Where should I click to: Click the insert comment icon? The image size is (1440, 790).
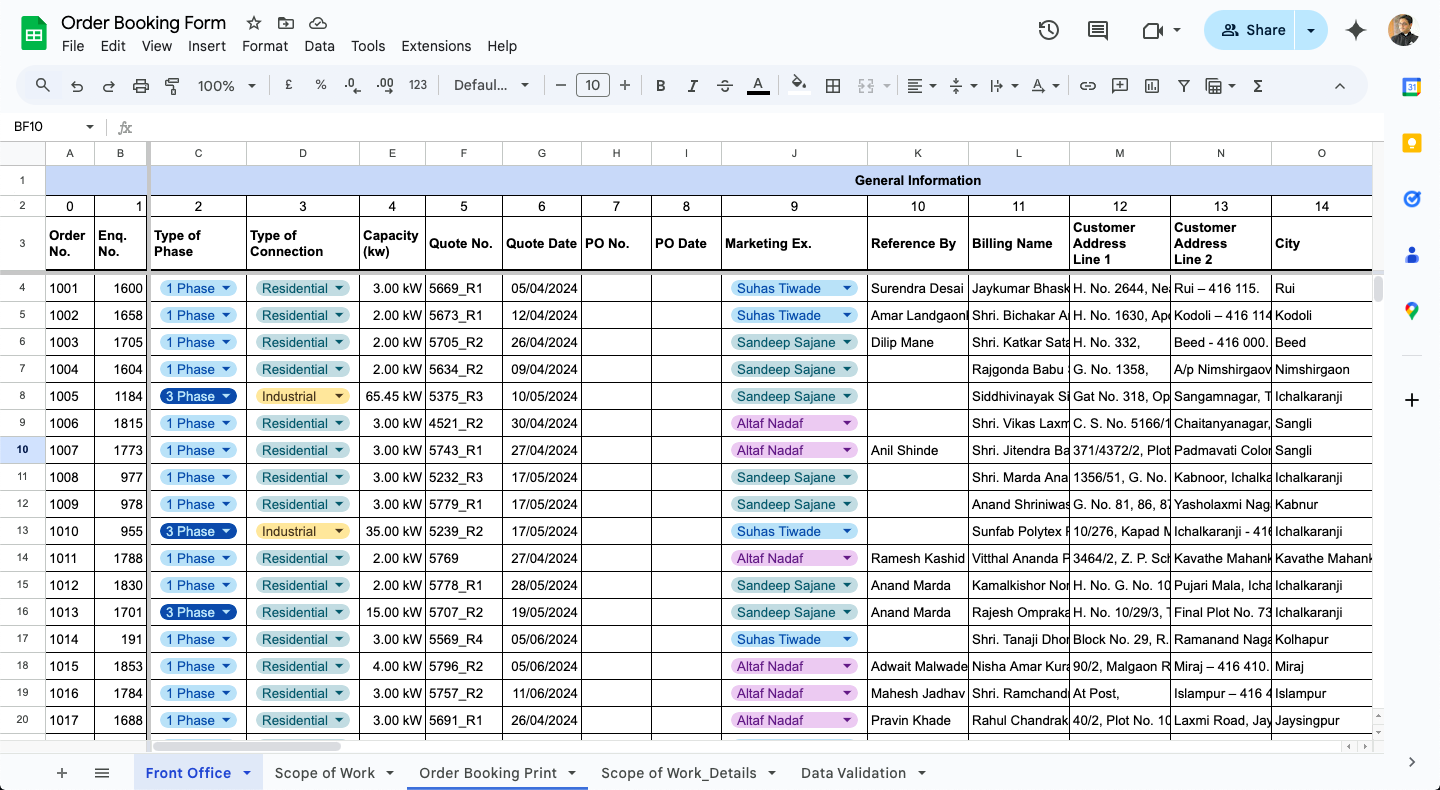1120,86
